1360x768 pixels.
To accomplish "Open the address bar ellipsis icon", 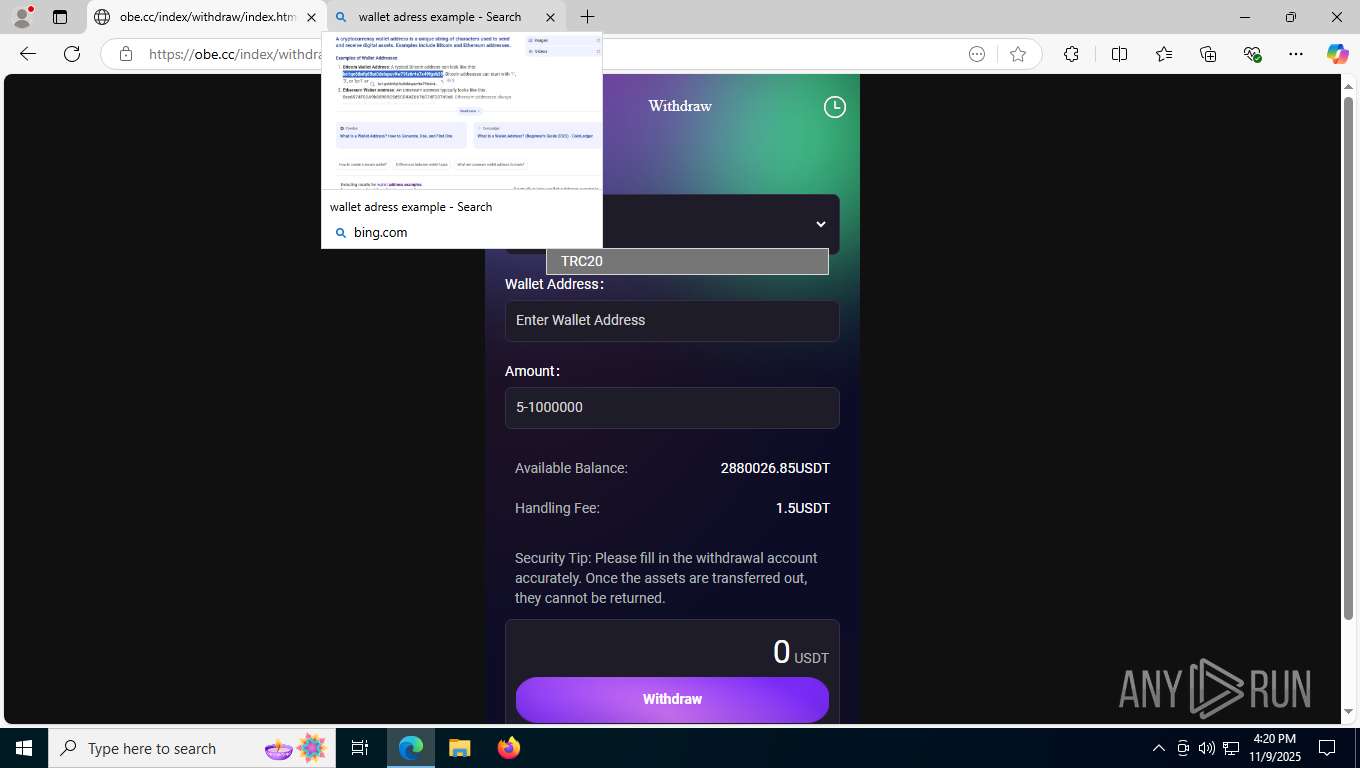I will pos(977,54).
